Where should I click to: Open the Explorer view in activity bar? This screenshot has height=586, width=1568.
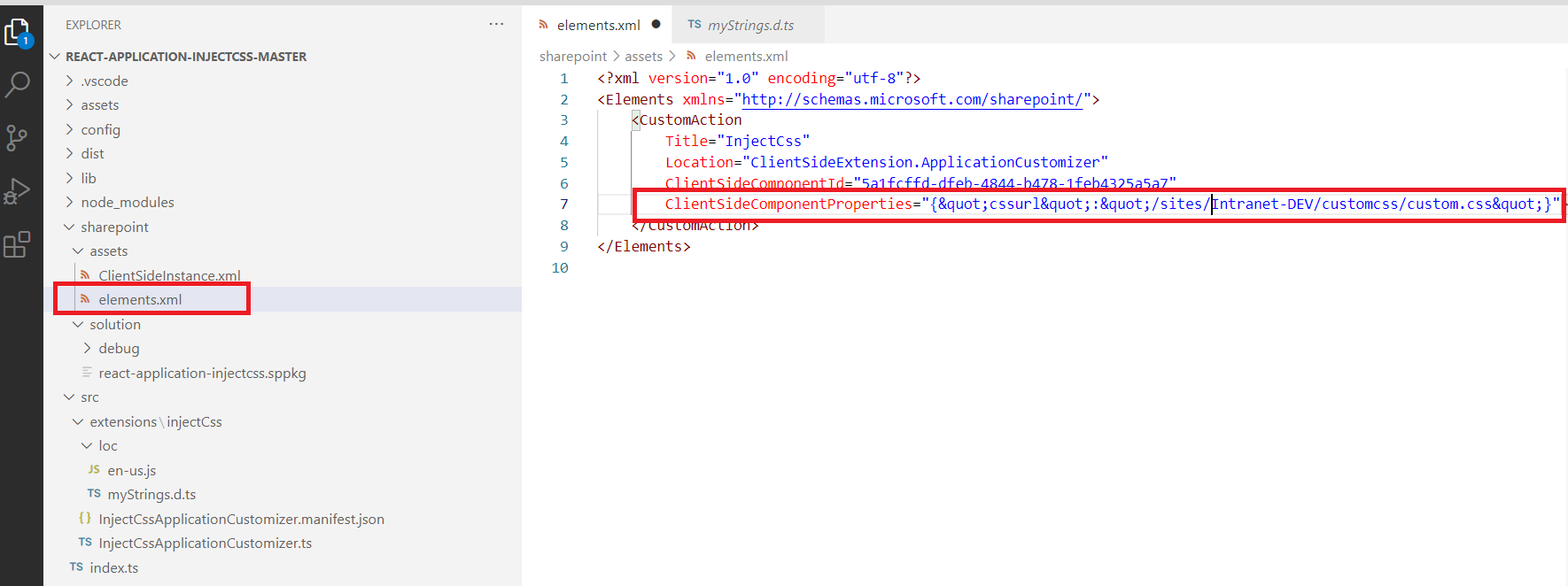[x=18, y=34]
